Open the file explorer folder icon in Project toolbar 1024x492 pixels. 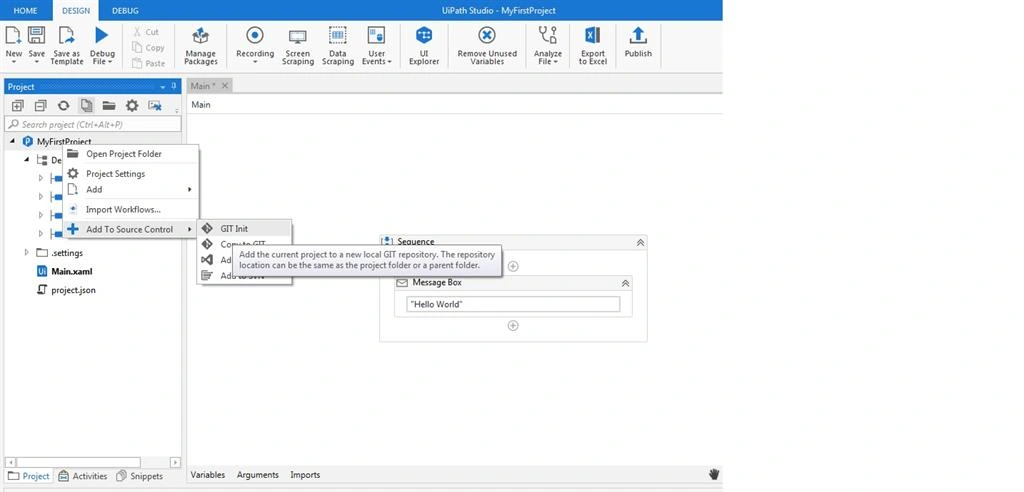point(109,105)
